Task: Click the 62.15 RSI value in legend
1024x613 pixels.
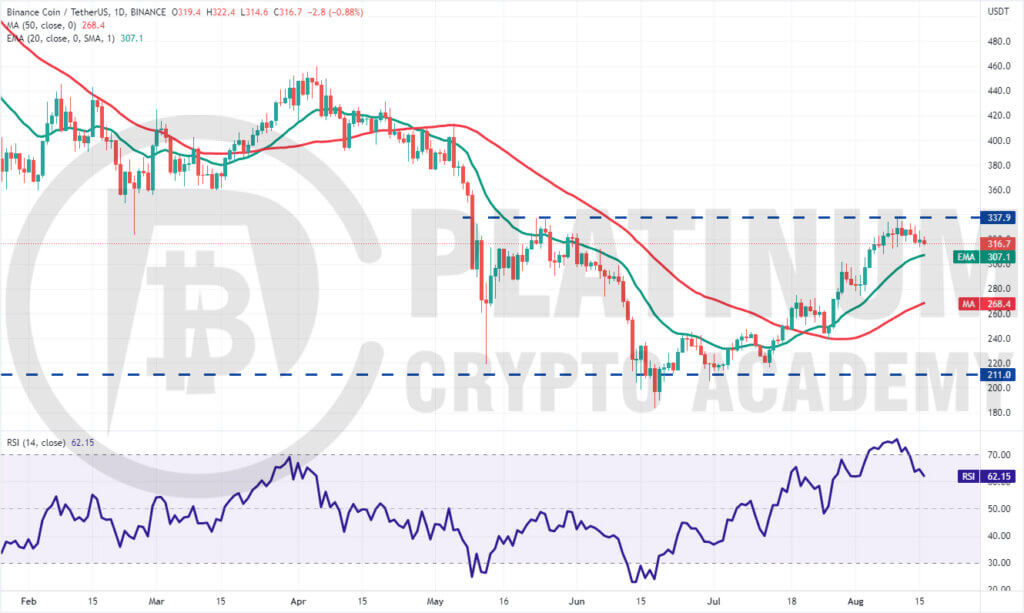Action: (82, 443)
